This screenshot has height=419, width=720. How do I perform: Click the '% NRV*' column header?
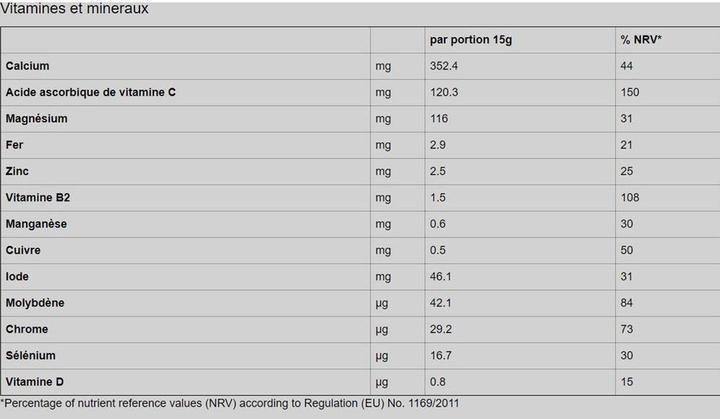[x=641, y=40]
